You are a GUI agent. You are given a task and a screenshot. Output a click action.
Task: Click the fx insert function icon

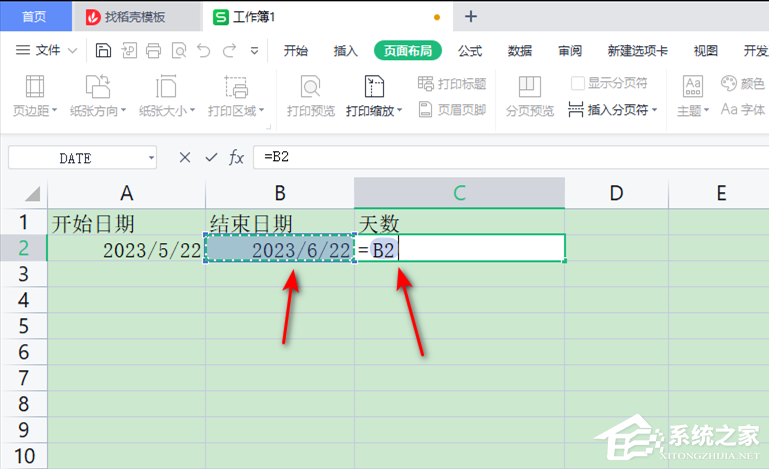(236, 157)
